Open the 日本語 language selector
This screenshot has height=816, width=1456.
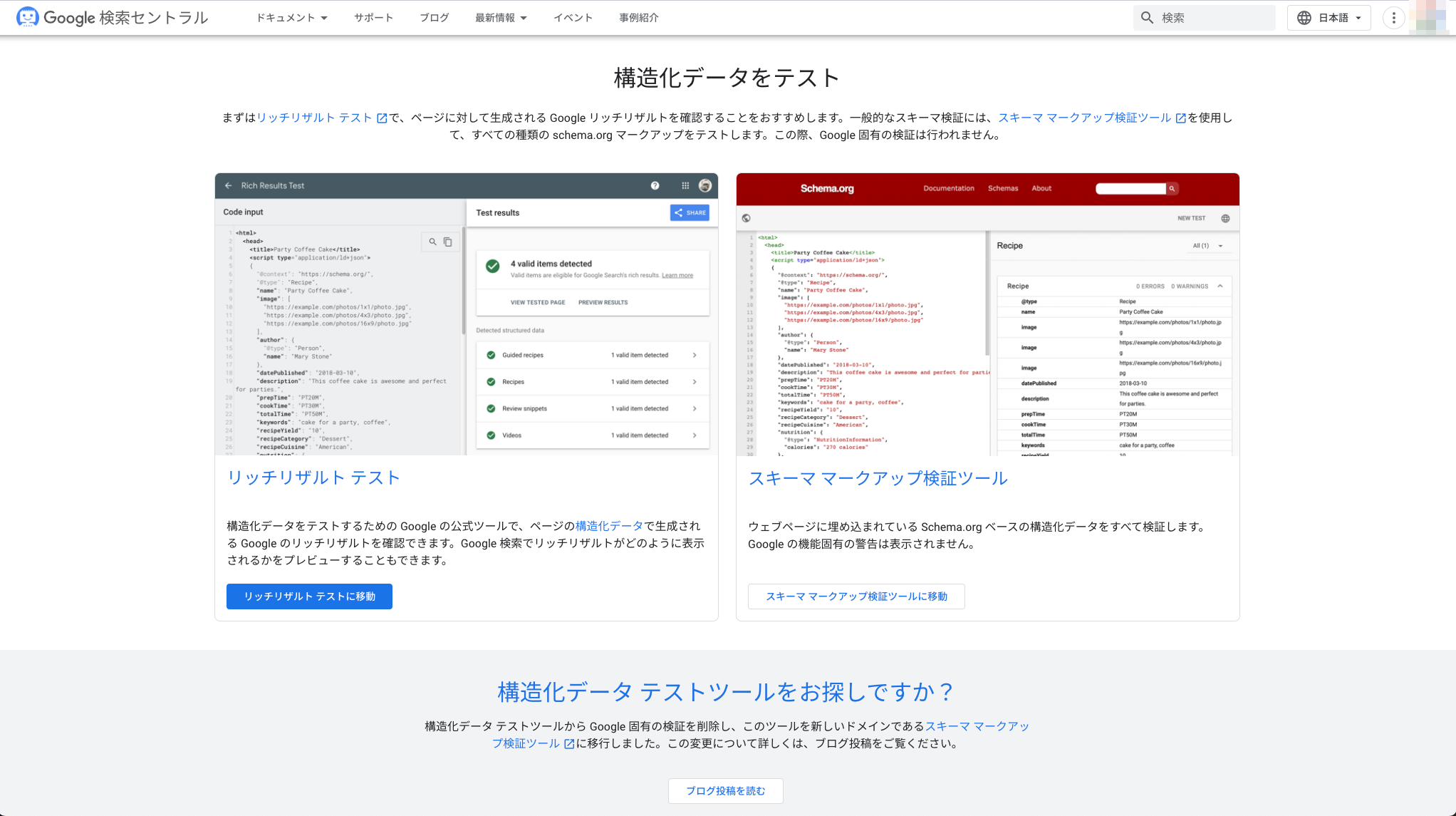click(1329, 18)
